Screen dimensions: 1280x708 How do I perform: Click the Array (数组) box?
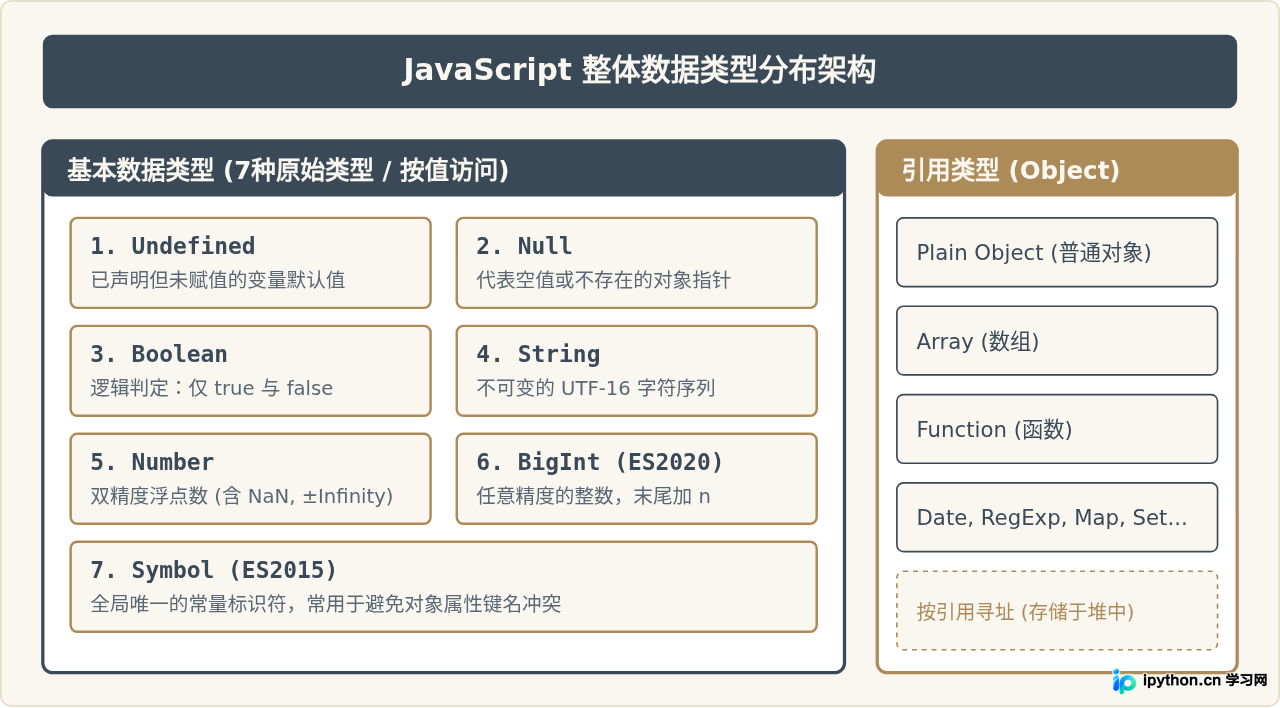pyautogui.click(x=1057, y=341)
